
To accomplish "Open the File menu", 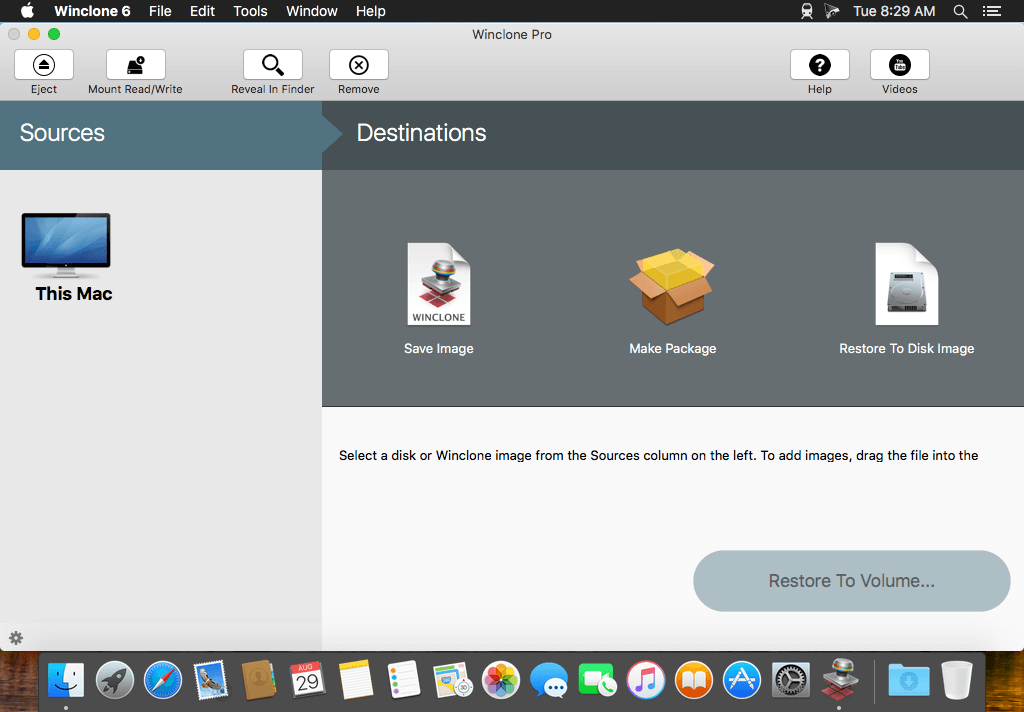I will 160,11.
